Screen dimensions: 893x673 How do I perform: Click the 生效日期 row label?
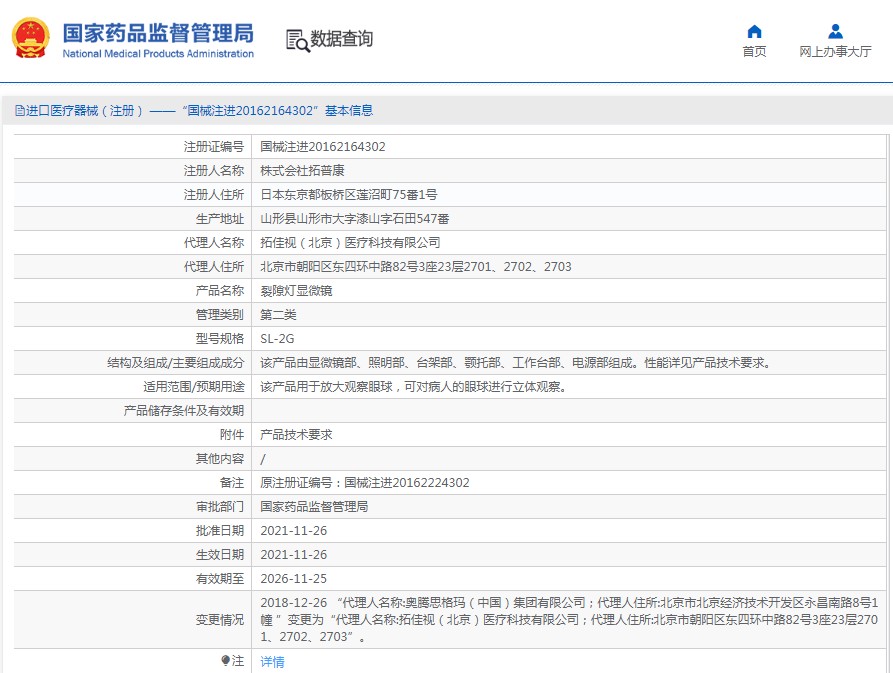pos(220,555)
